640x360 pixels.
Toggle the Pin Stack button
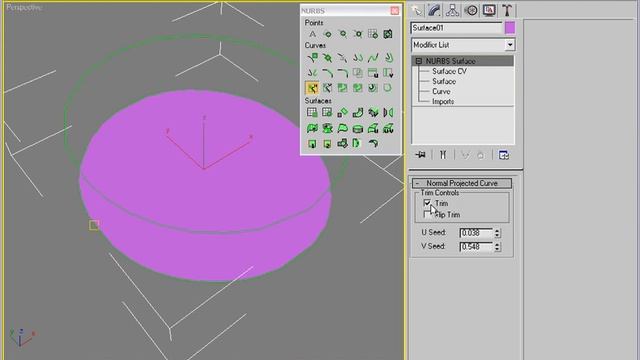tap(420, 155)
